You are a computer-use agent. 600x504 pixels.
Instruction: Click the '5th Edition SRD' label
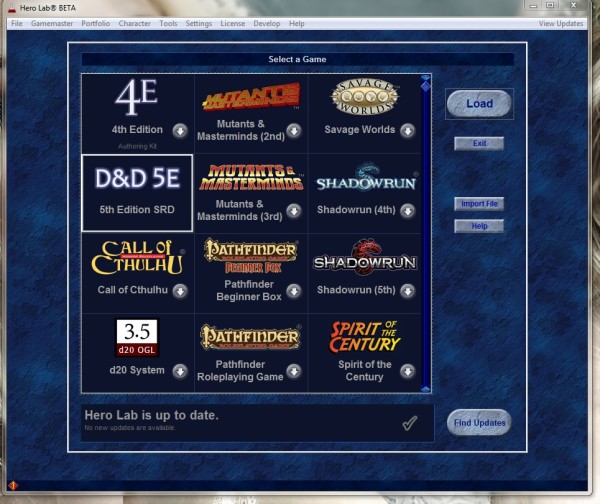(x=137, y=210)
